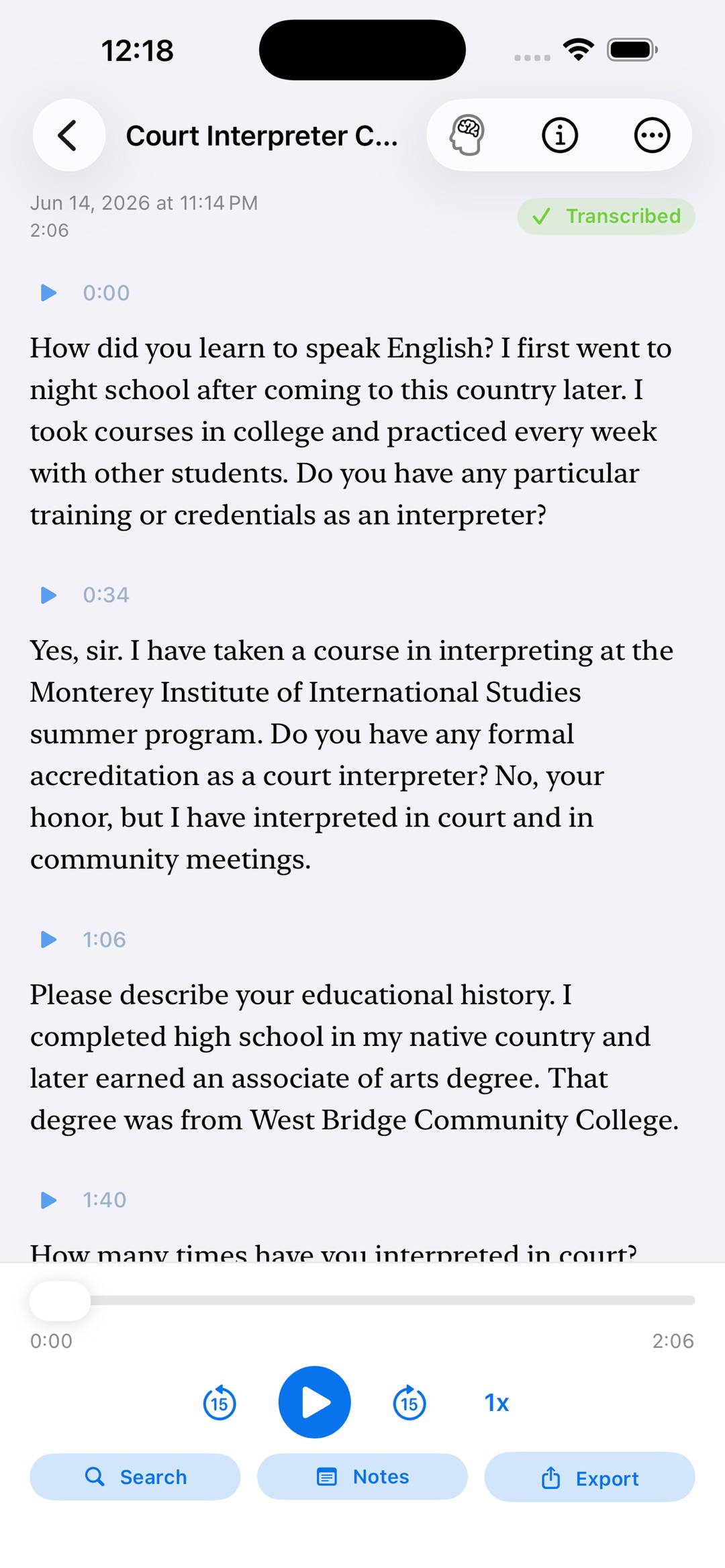The width and height of the screenshot is (725, 1568).
Task: Open the AI brain insights icon
Action: coord(467,136)
